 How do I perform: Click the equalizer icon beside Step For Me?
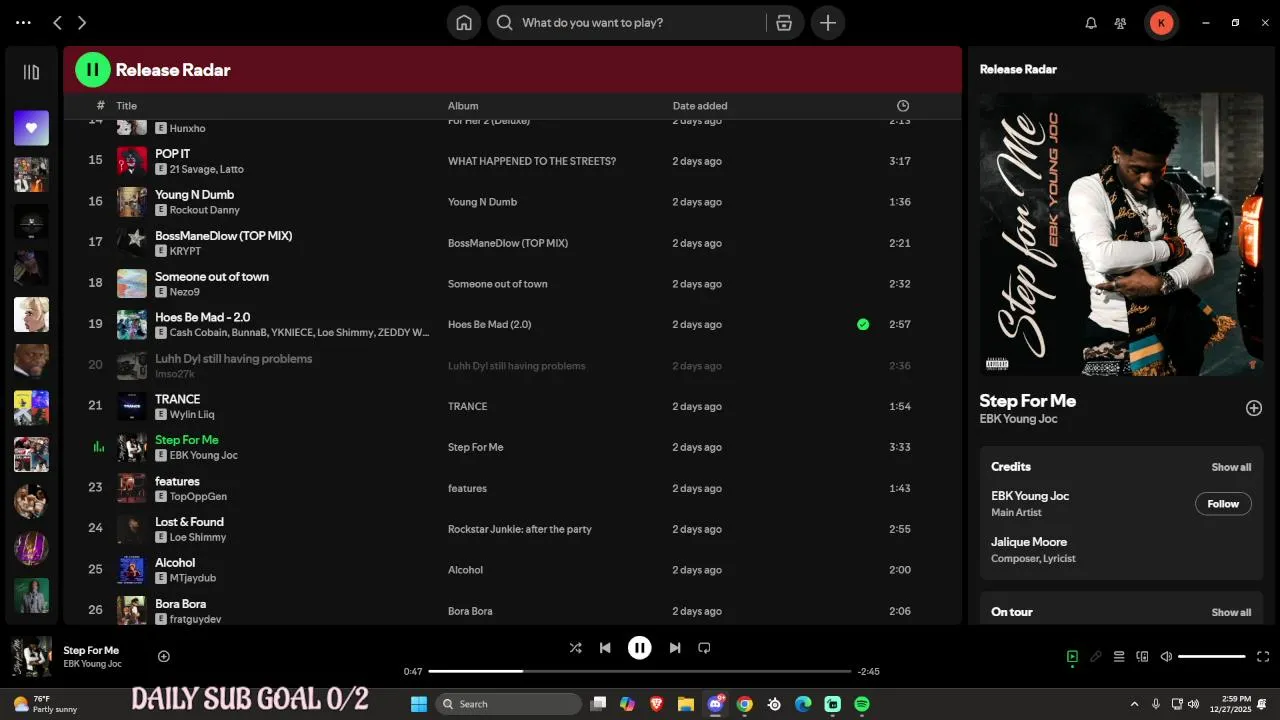(98, 447)
